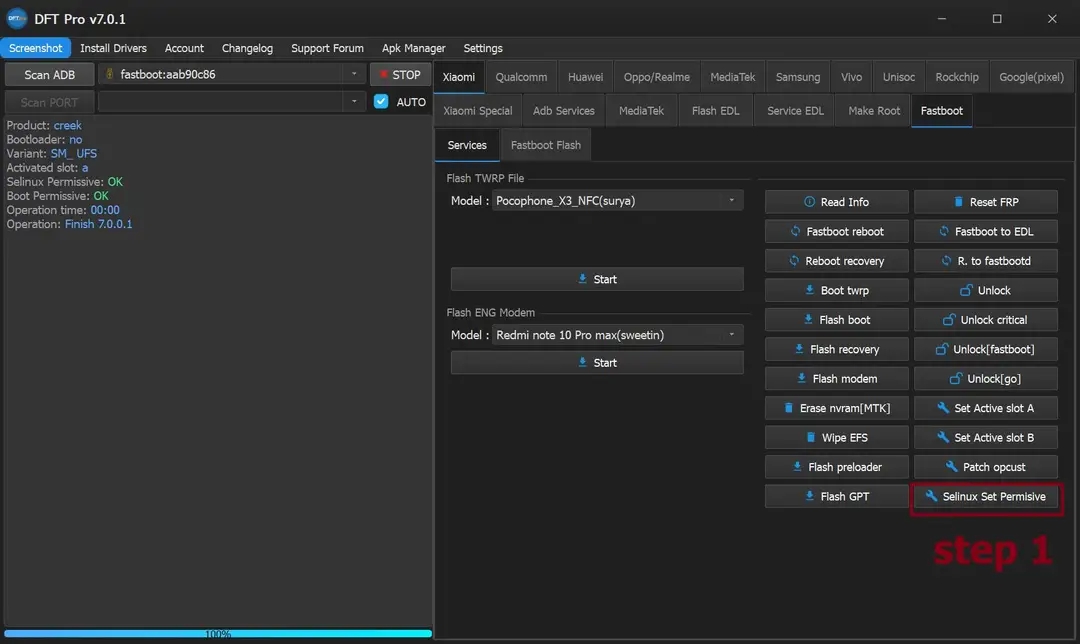Click the wrench icon on Patch opcust

951,467
